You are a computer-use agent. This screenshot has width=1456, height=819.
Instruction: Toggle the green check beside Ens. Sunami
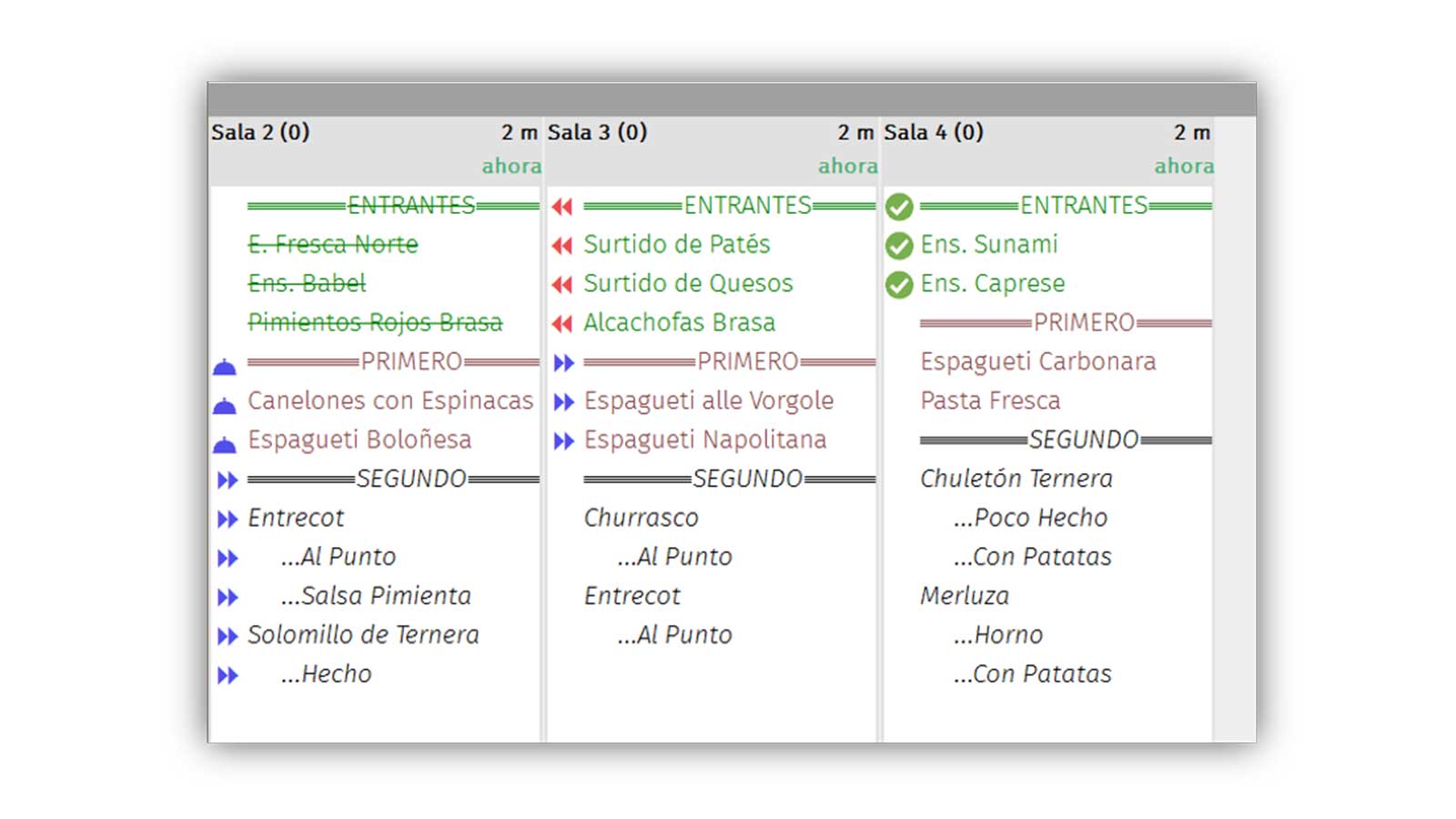[899, 246]
